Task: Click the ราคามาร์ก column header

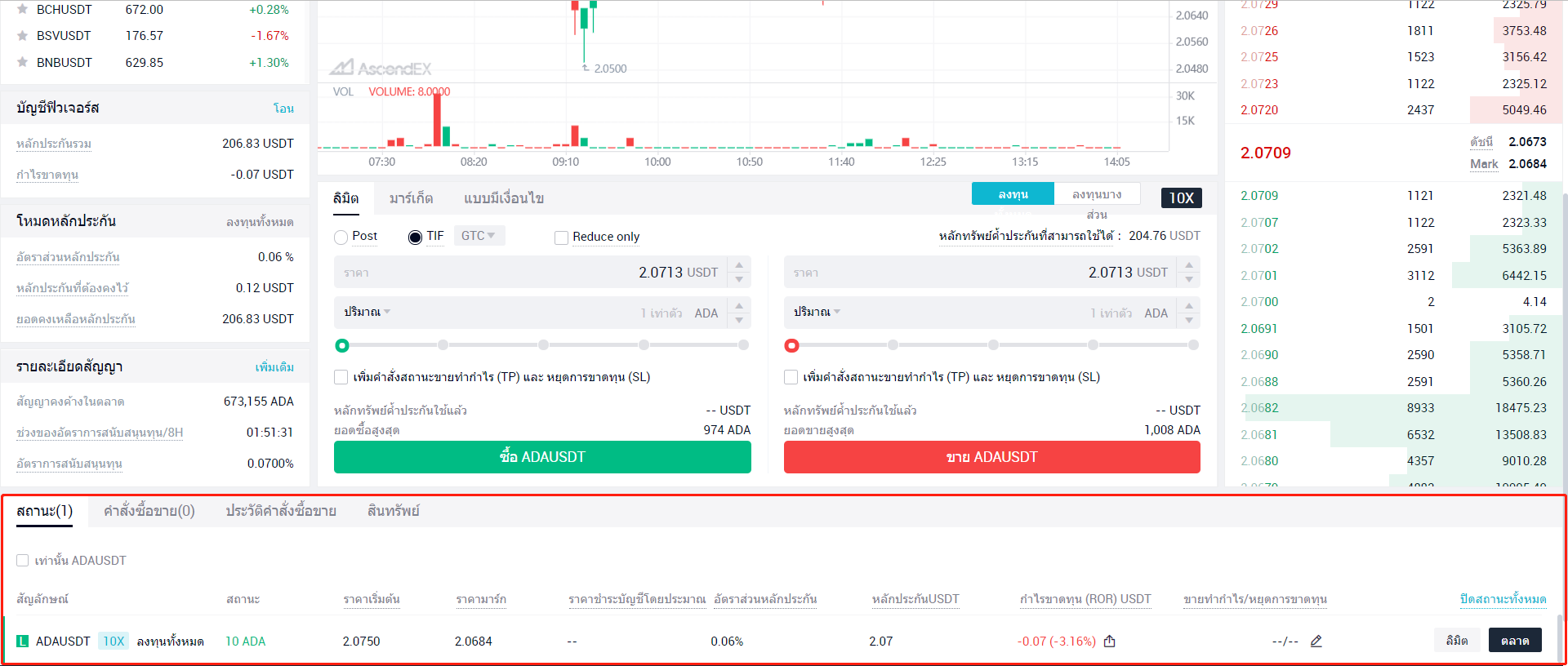Action: click(481, 599)
